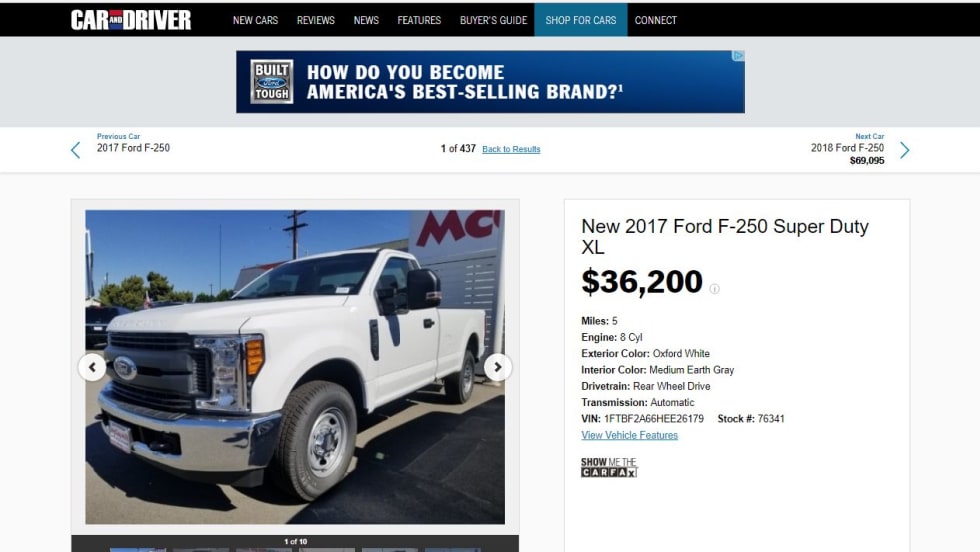The width and height of the screenshot is (980, 552).
Task: Open the Connect menu item
Action: [656, 20]
